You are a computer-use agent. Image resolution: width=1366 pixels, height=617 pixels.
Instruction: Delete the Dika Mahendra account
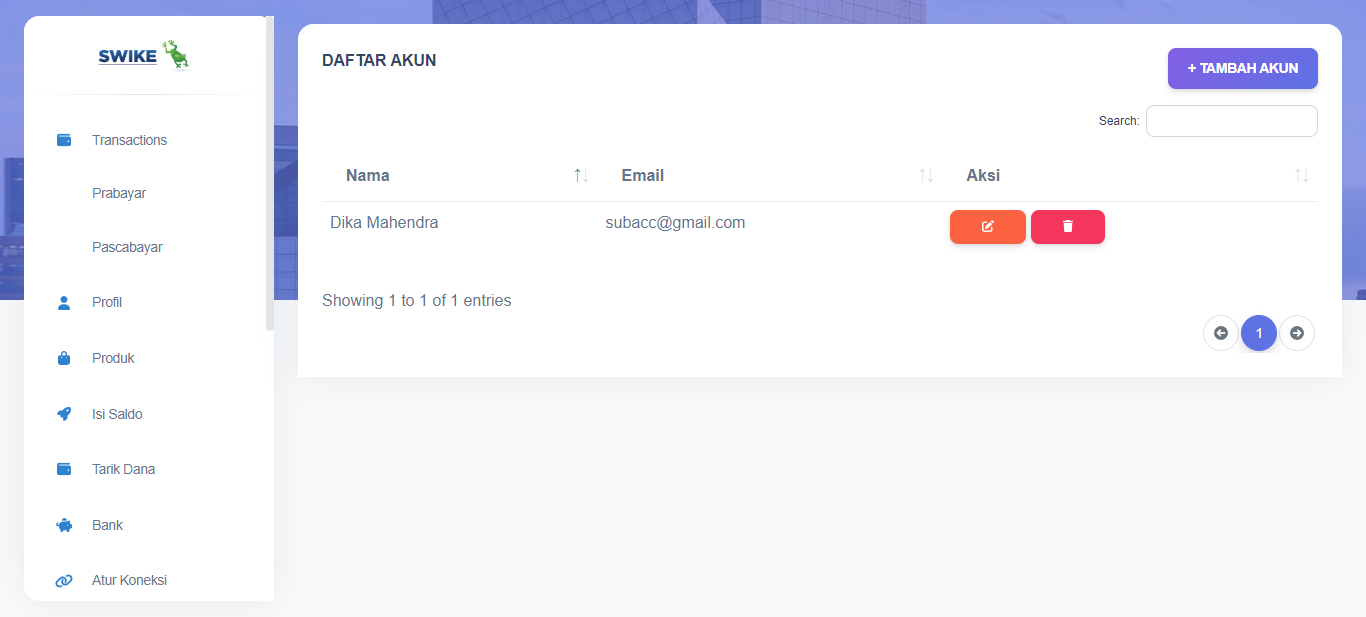pos(1067,227)
